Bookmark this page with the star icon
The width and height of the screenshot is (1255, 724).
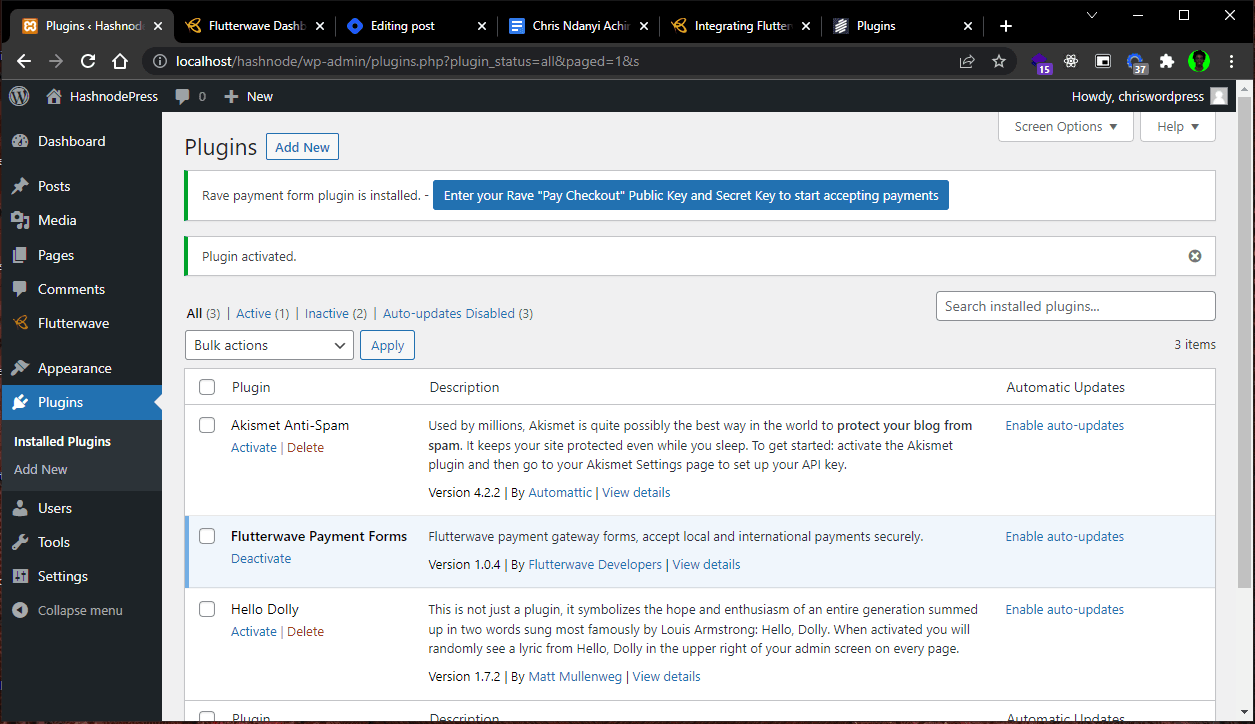click(x=998, y=61)
